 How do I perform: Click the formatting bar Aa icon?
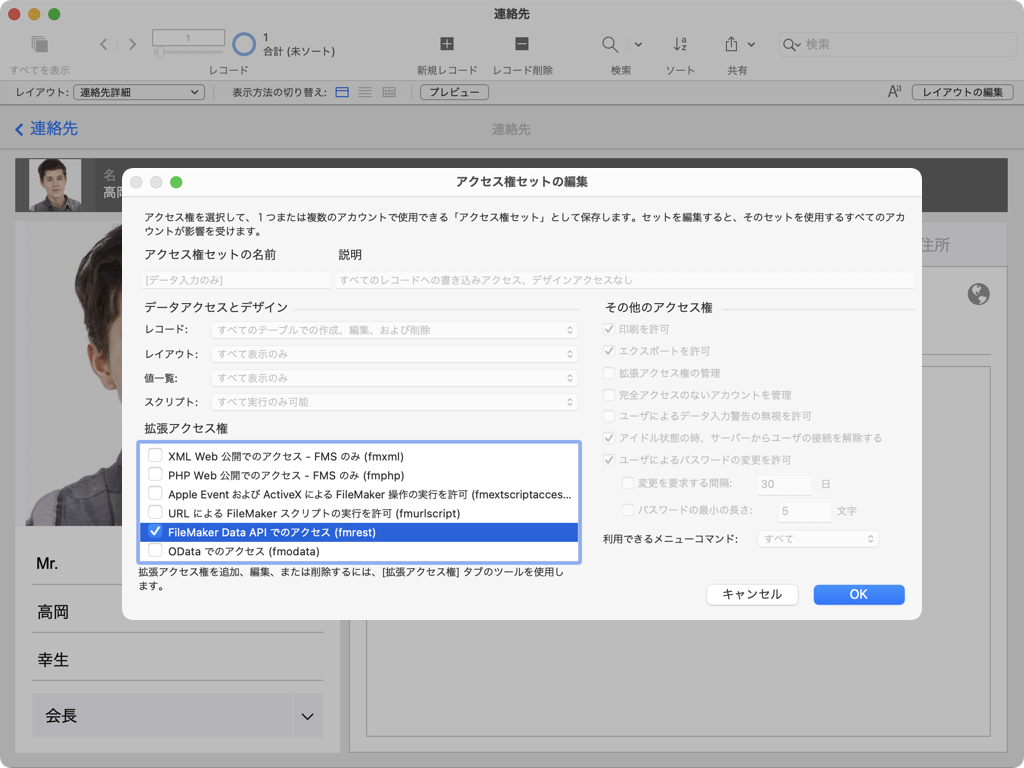894,92
